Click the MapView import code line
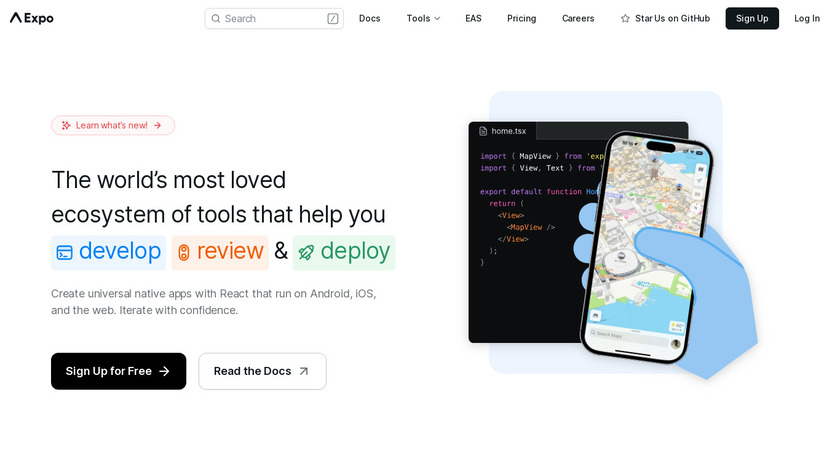The image size is (840, 472). pos(542,156)
